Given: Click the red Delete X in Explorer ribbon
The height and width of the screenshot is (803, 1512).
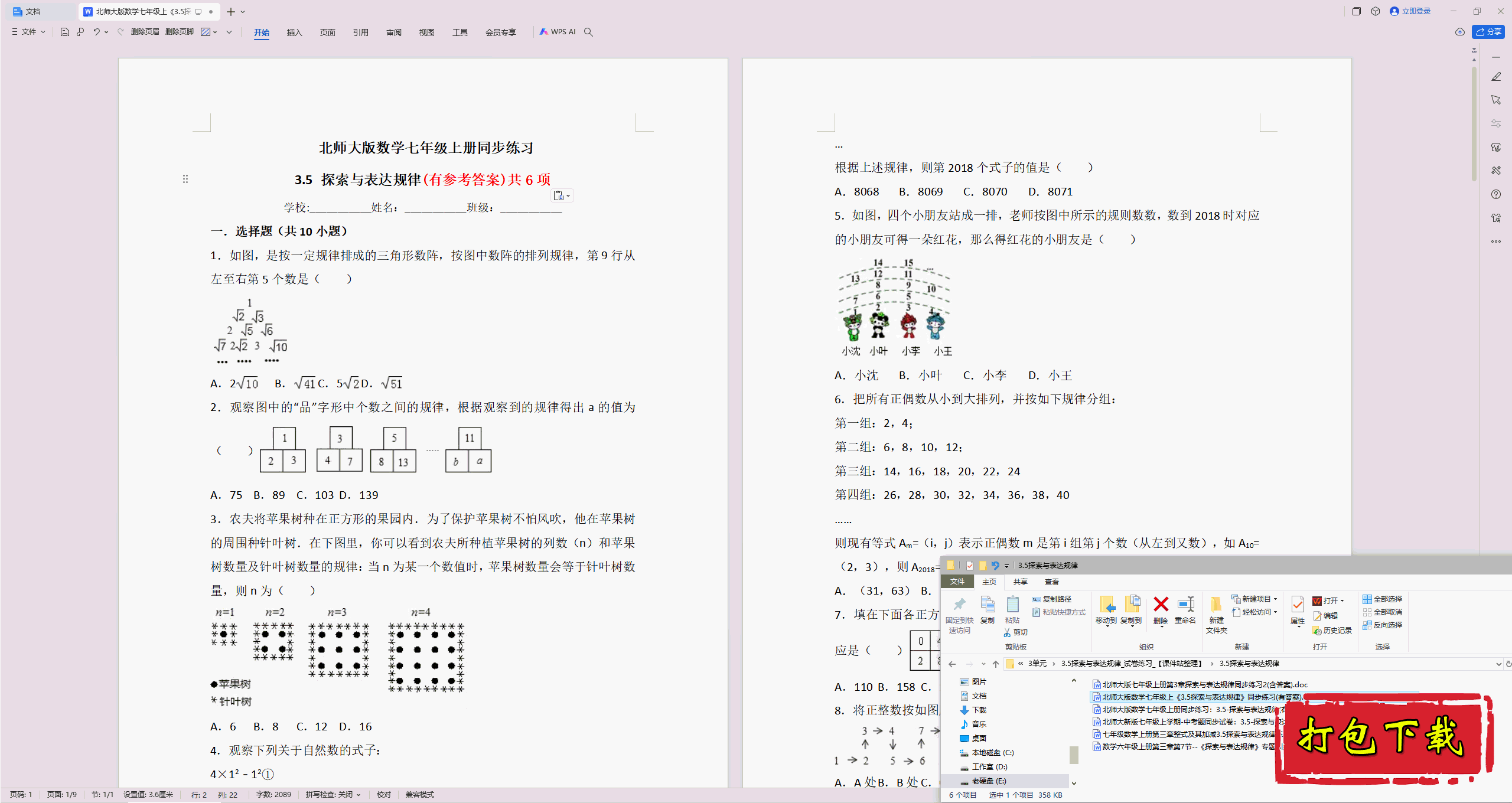Looking at the screenshot, I should (x=1161, y=605).
